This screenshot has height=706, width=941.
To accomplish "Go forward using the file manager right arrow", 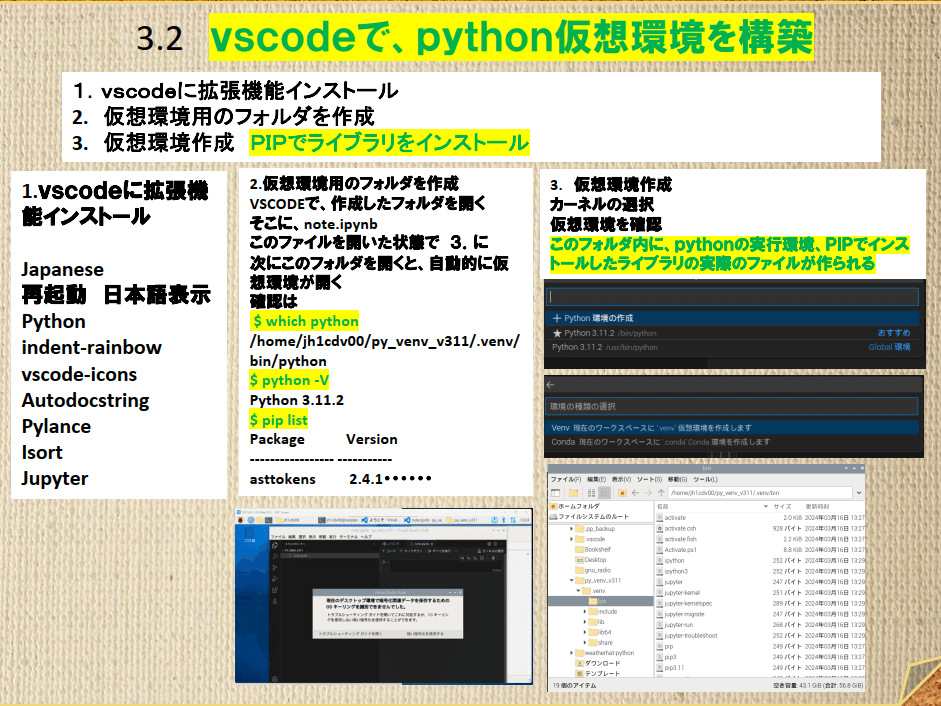I will point(648,493).
